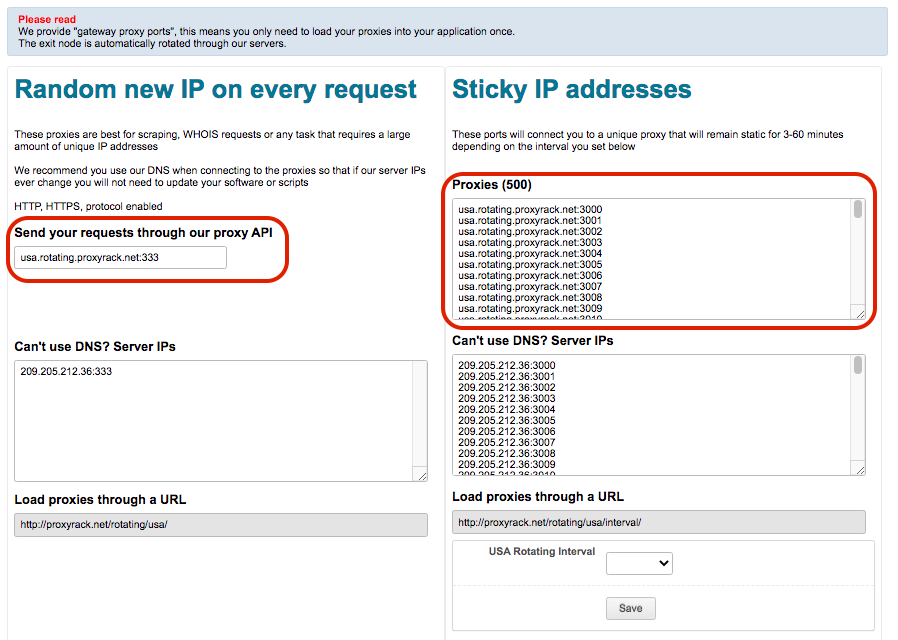Click the http://proxyrack.net/rotating/usa/interval/ URL field
This screenshot has width=898, height=640.
(x=659, y=522)
